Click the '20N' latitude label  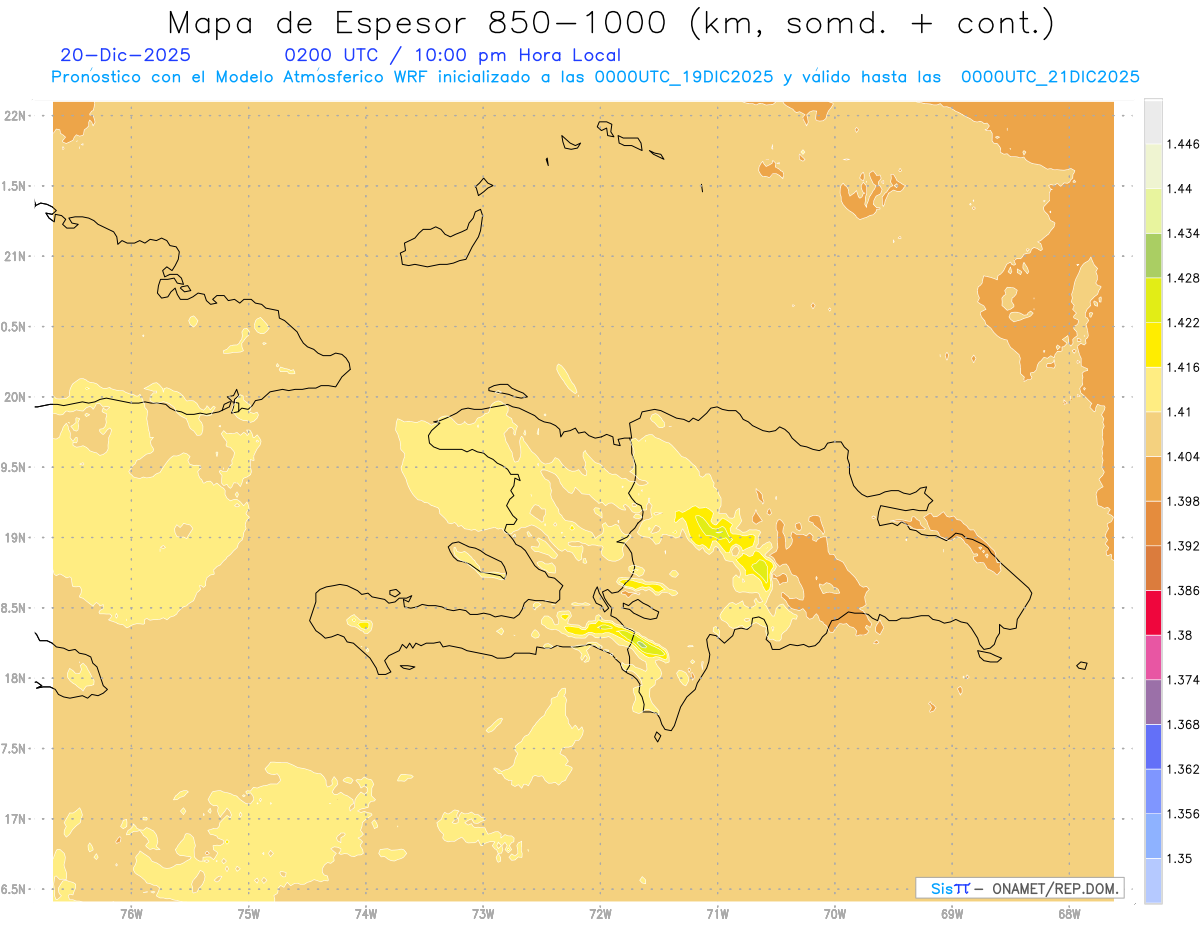click(x=16, y=397)
